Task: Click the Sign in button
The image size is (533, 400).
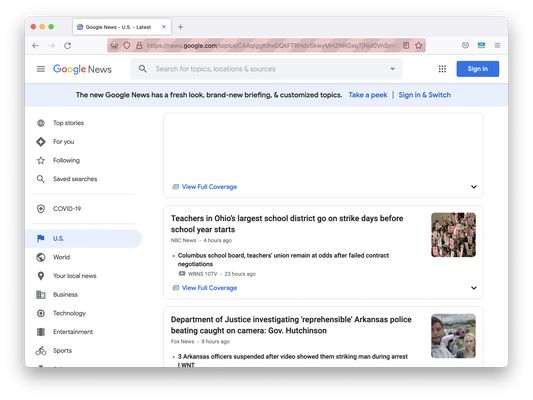Action: point(478,69)
